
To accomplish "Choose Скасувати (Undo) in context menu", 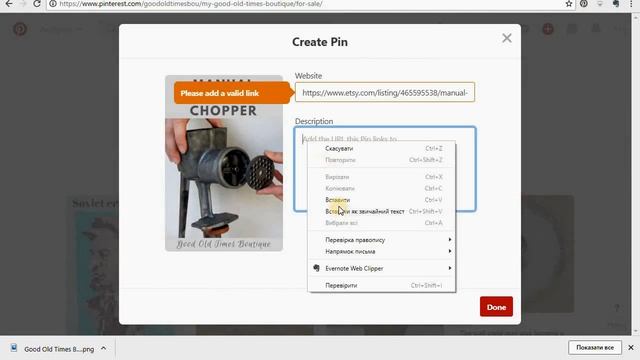I will click(x=382, y=149).
